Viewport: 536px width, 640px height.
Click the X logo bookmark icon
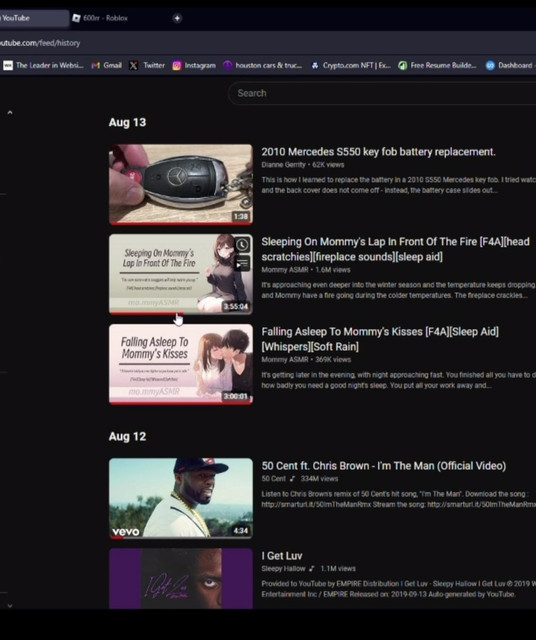point(133,65)
